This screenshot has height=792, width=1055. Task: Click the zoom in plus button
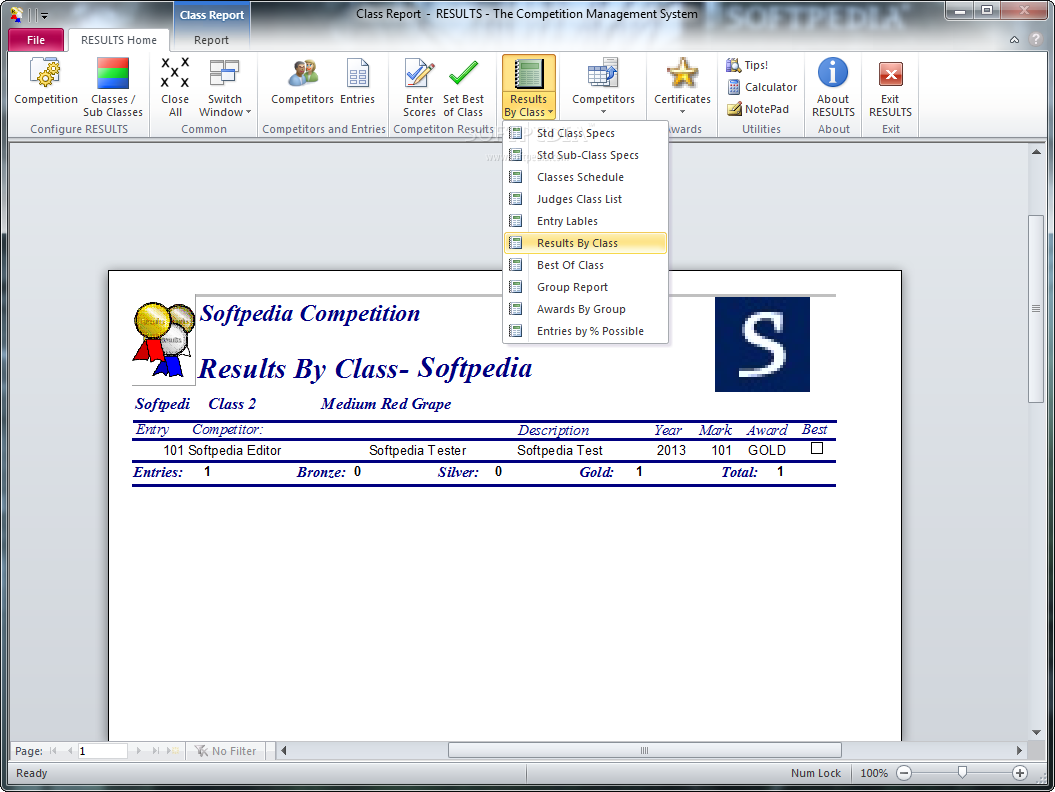click(x=1020, y=773)
